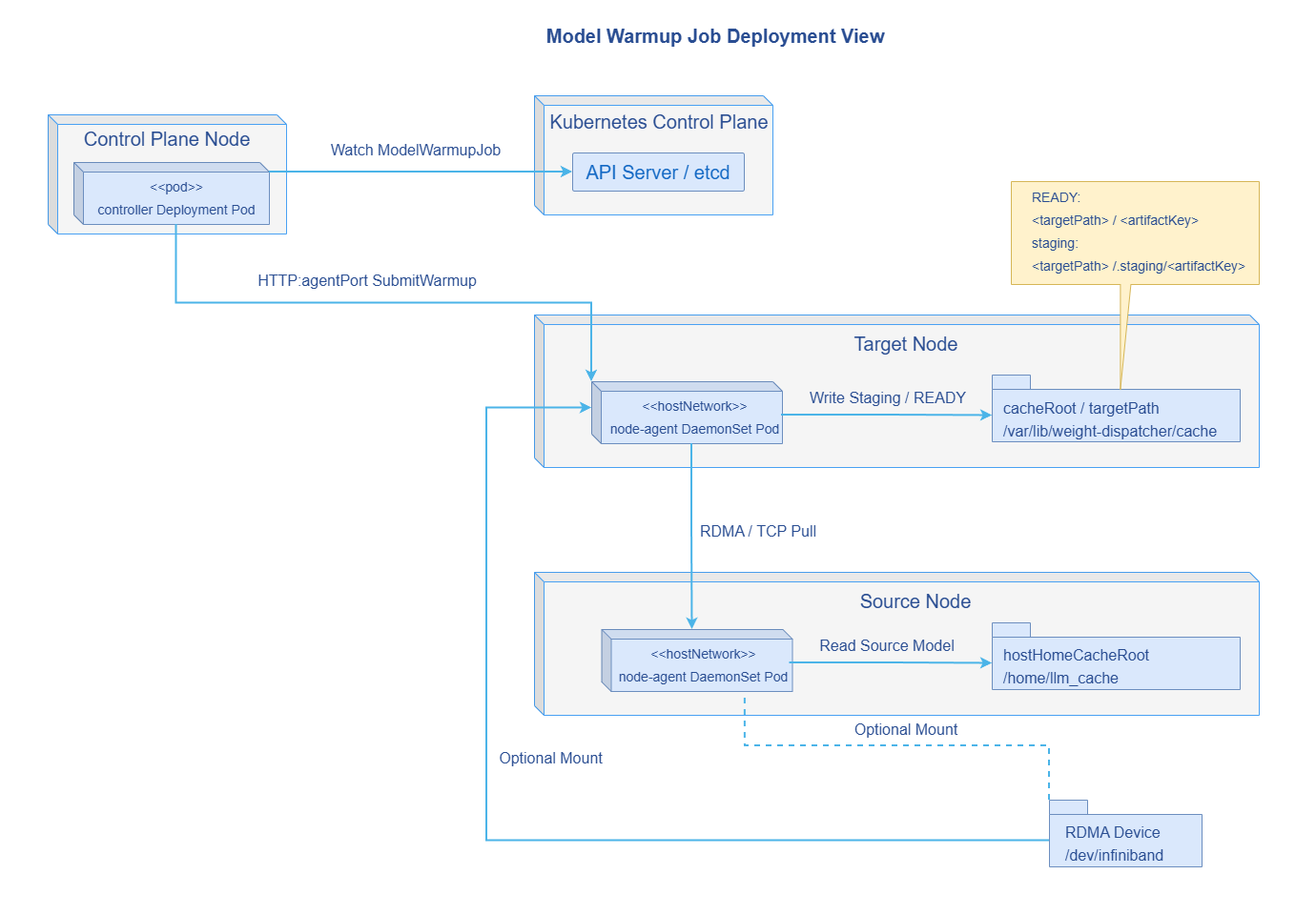
Task: Select the yellow READY/staging note callout
Action: click(1135, 233)
